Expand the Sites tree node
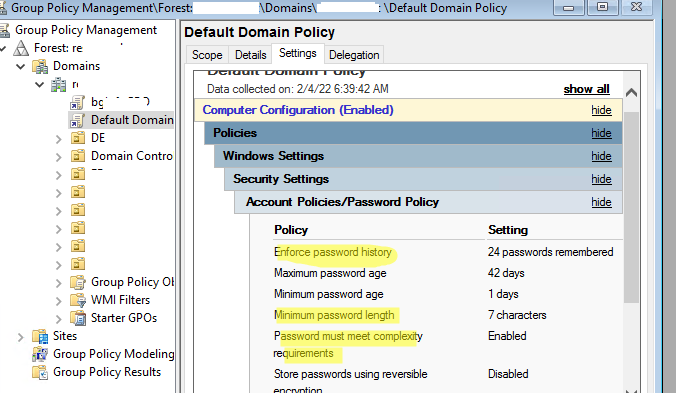676x393 pixels. [20, 337]
